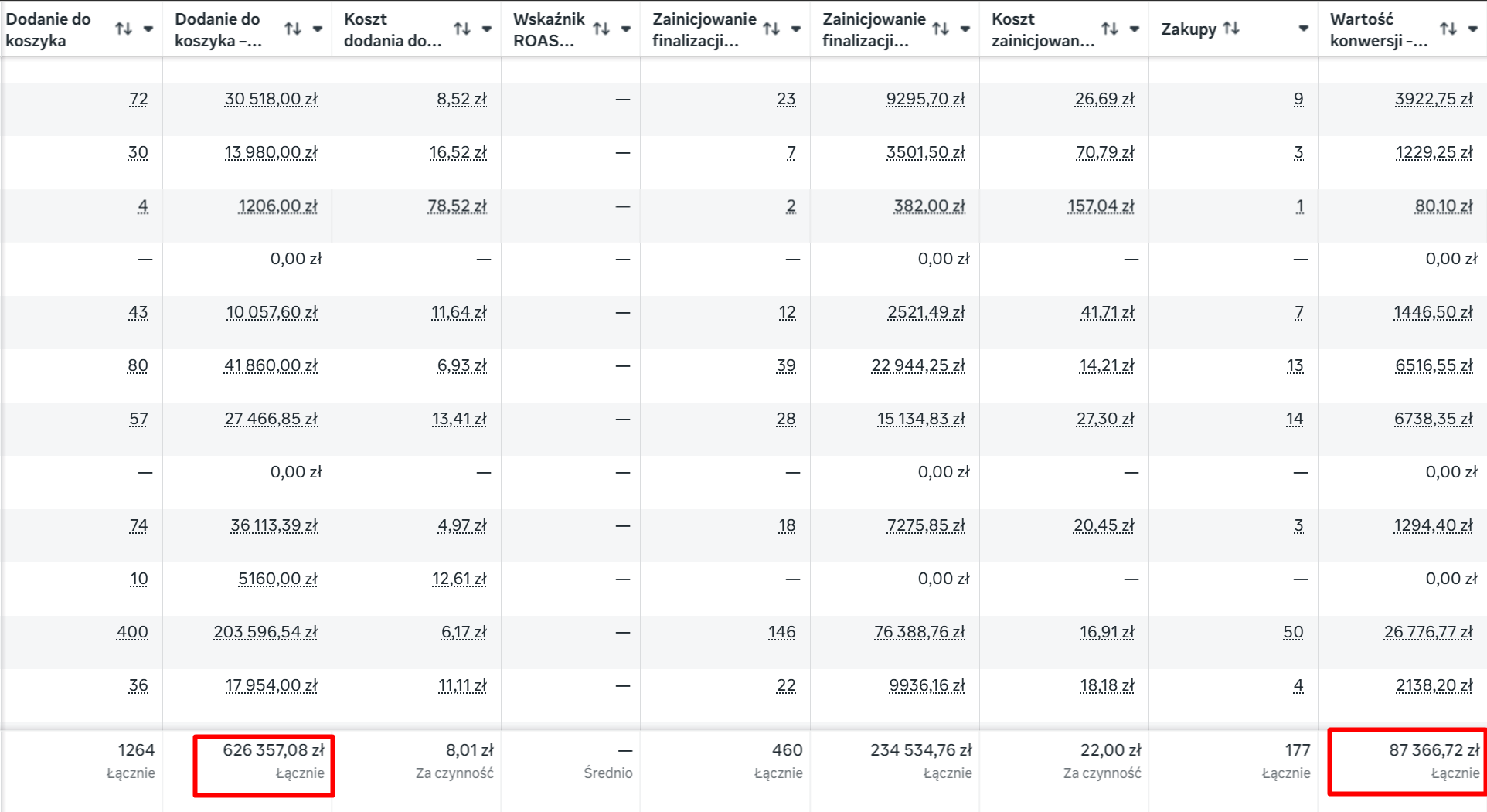Image resolution: width=1487 pixels, height=812 pixels.
Task: Click the 400 add-to-cart count link
Action: pyautogui.click(x=132, y=632)
